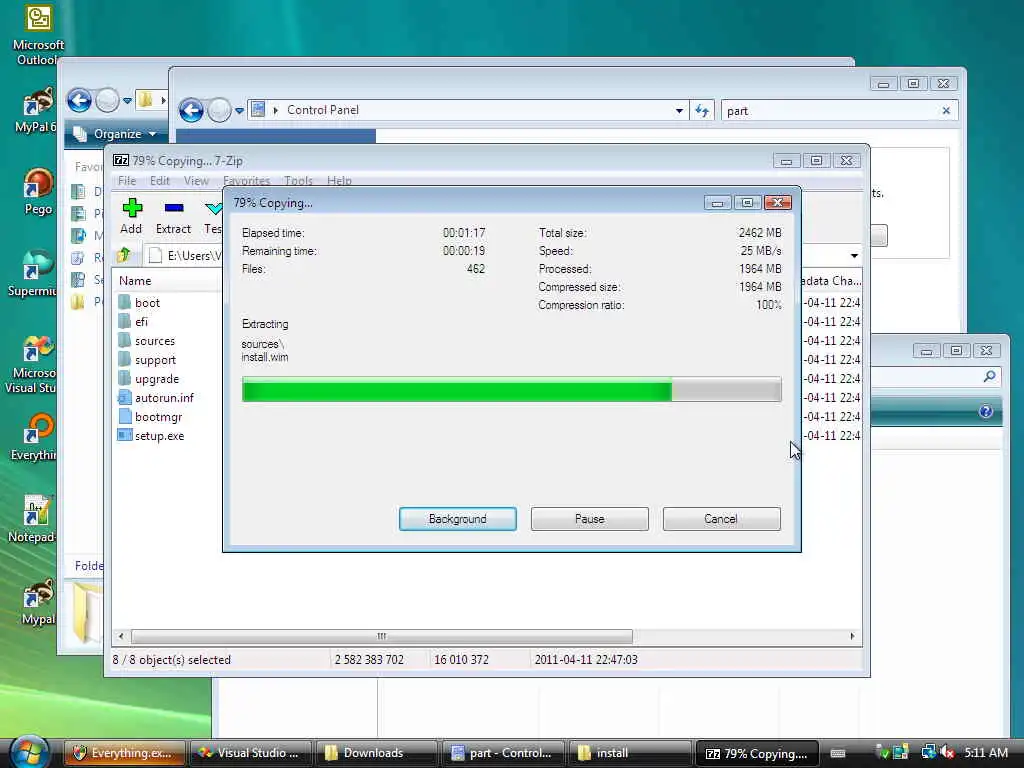Open the Help menu in 7-Zip

339,181
